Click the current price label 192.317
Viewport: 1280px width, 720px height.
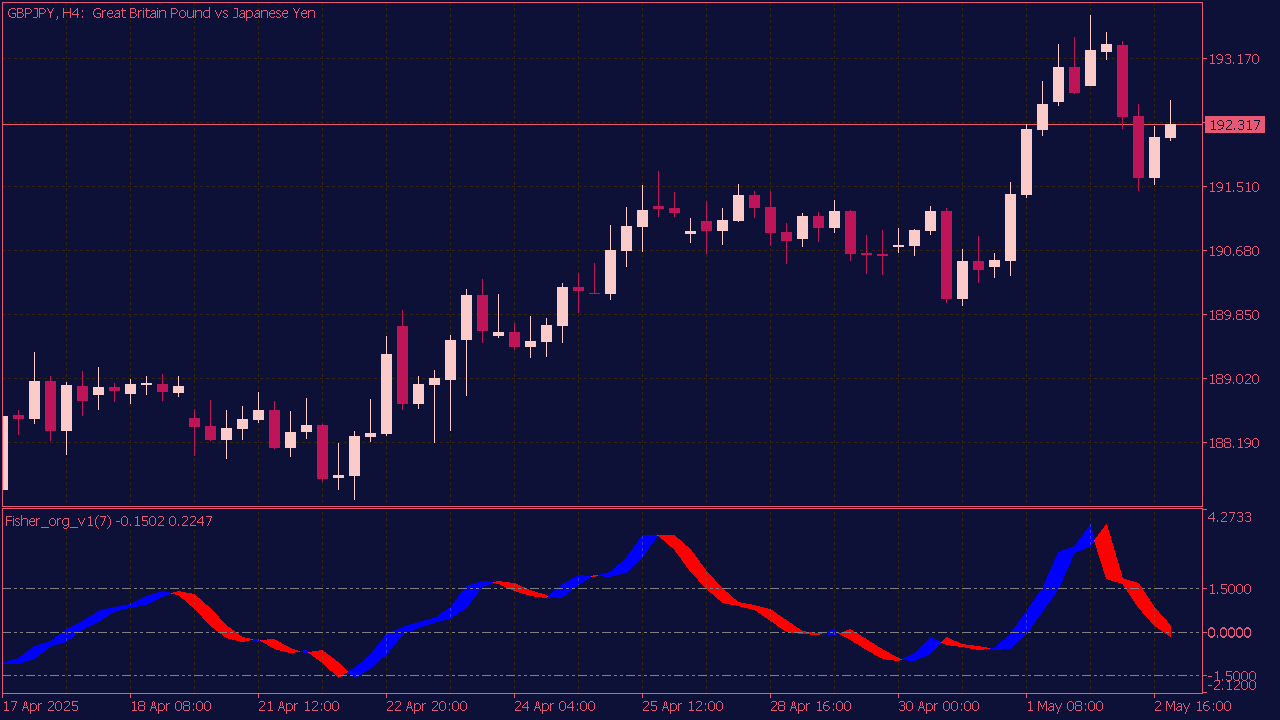(x=1234, y=125)
